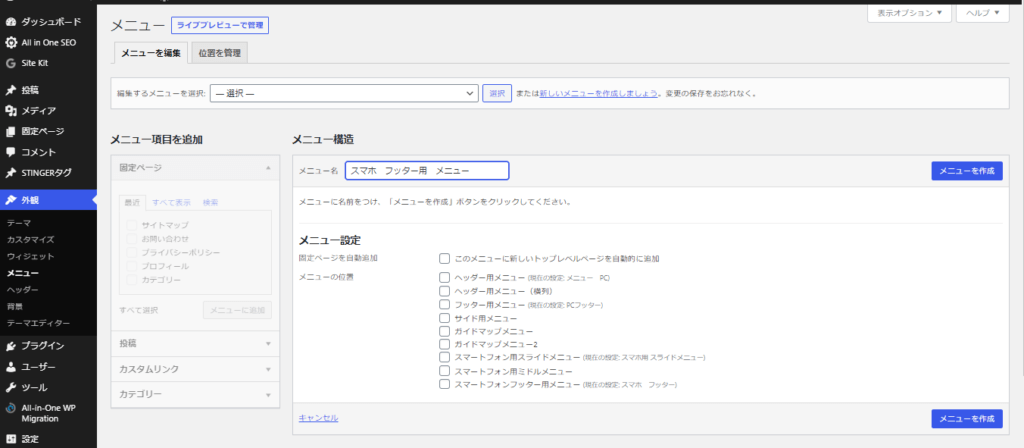
Task: Check サイド用メニュー location
Action: tap(445, 318)
